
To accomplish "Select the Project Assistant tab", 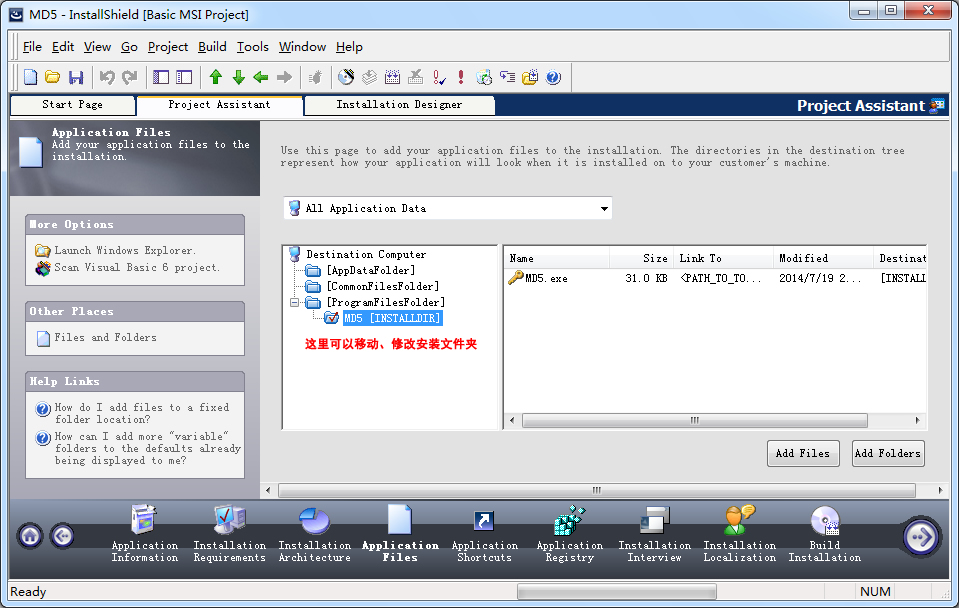I will click(x=220, y=105).
